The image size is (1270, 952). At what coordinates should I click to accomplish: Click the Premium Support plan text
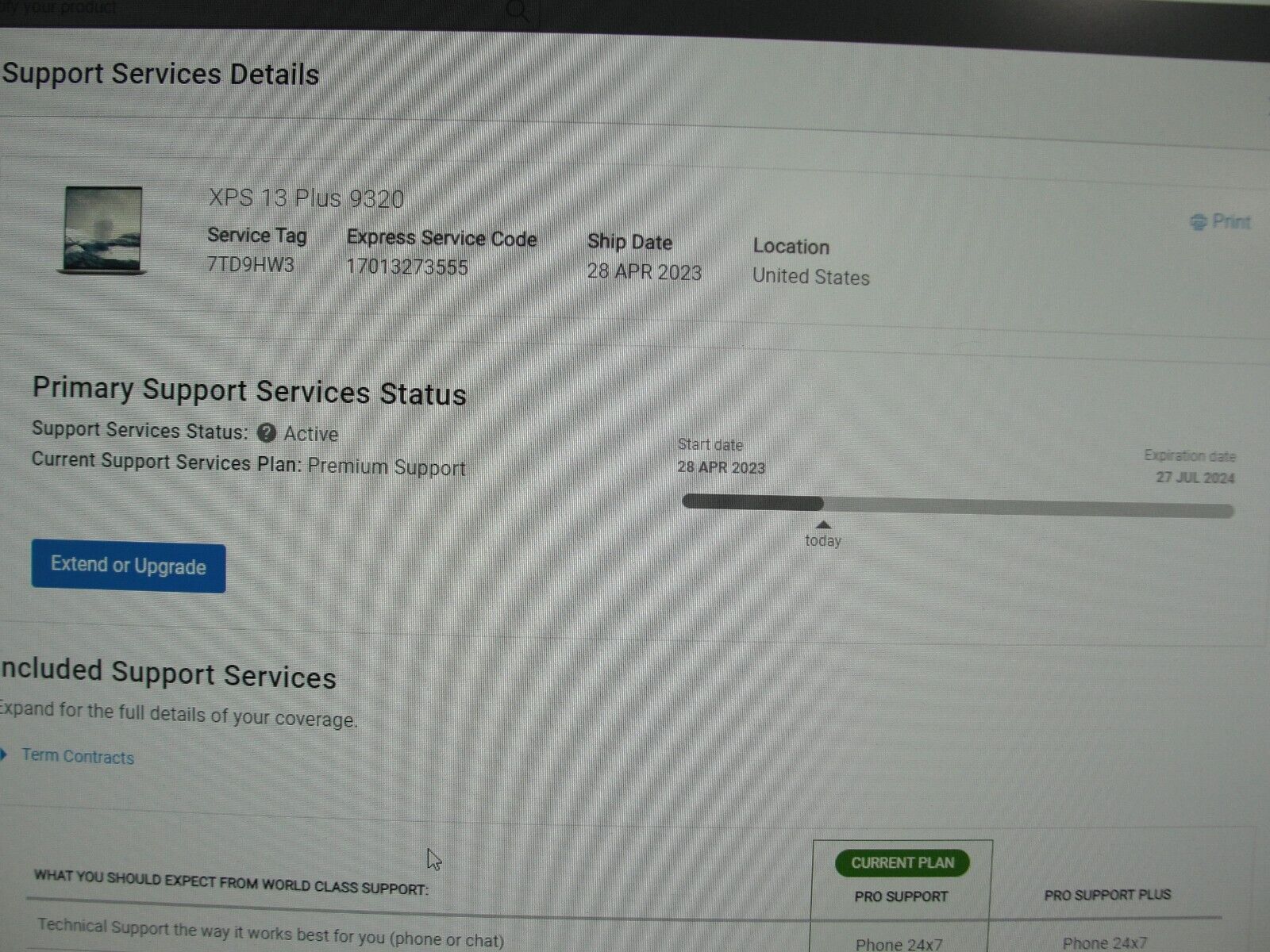pyautogui.click(x=387, y=466)
